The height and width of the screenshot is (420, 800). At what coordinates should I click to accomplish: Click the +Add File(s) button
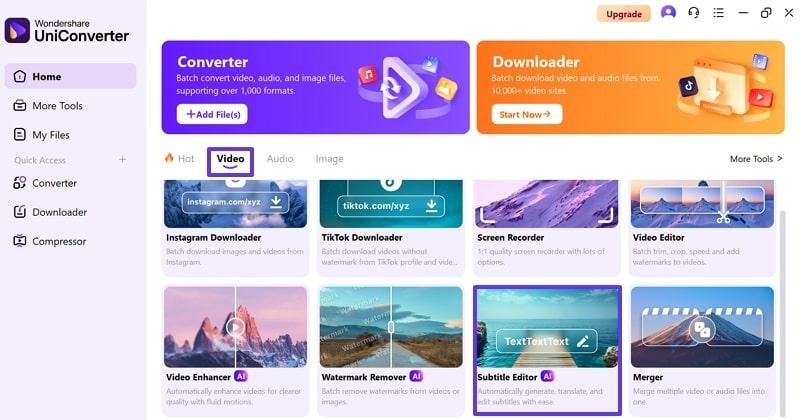pos(212,114)
